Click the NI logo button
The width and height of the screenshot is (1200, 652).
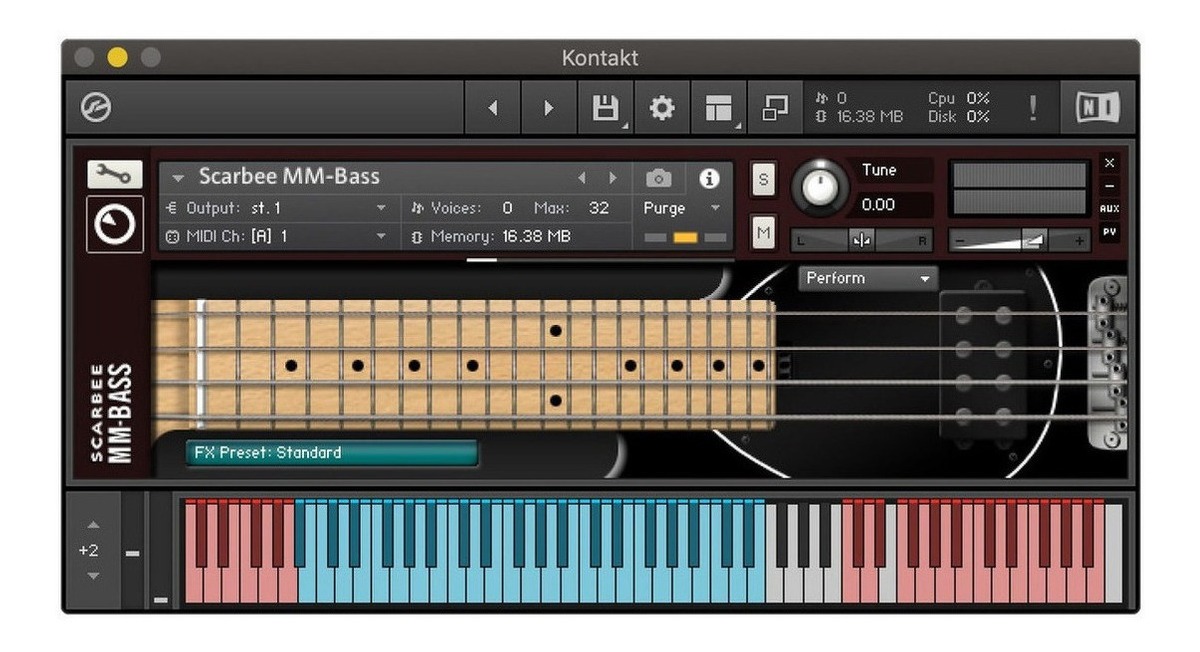pos(1097,107)
